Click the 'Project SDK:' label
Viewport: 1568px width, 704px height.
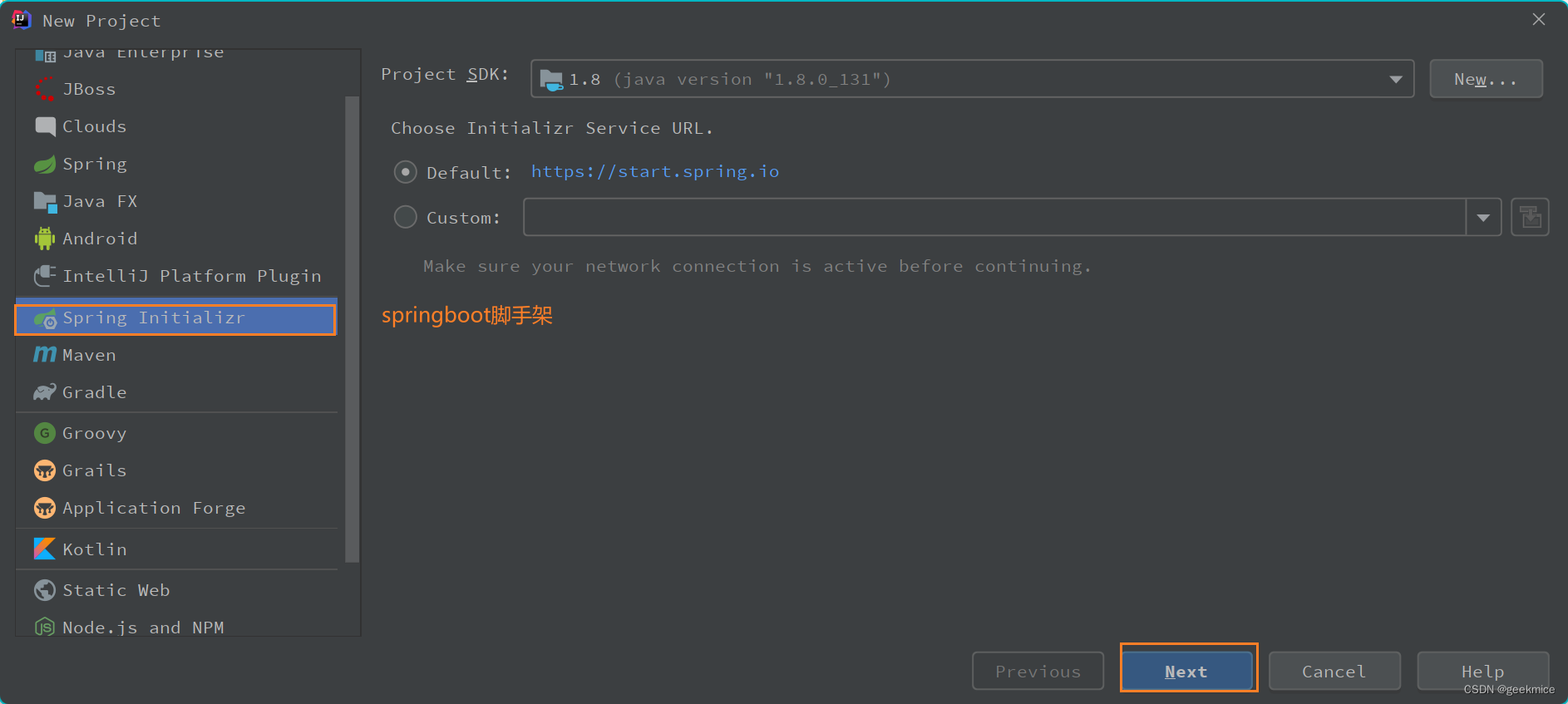(445, 74)
